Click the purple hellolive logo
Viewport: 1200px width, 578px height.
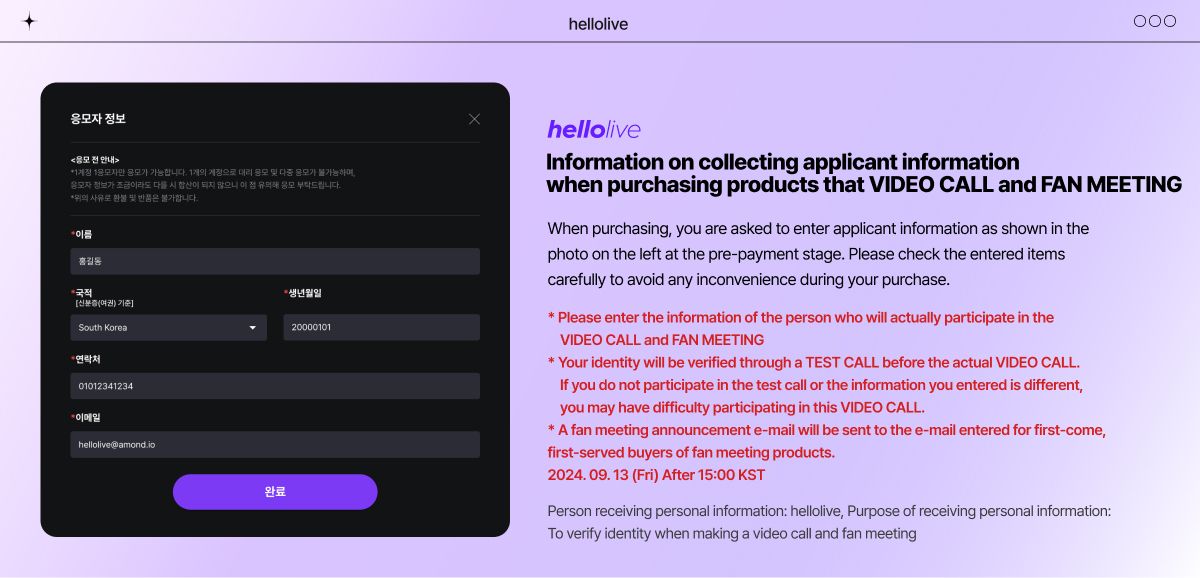click(x=594, y=130)
